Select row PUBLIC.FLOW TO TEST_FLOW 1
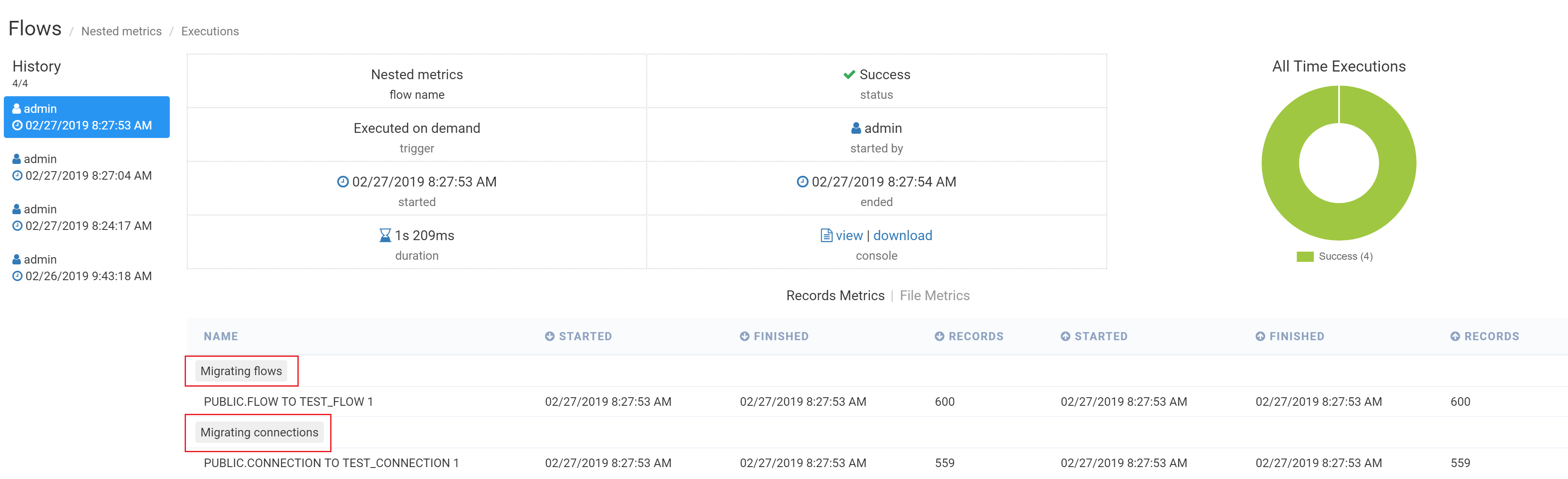 [877, 402]
